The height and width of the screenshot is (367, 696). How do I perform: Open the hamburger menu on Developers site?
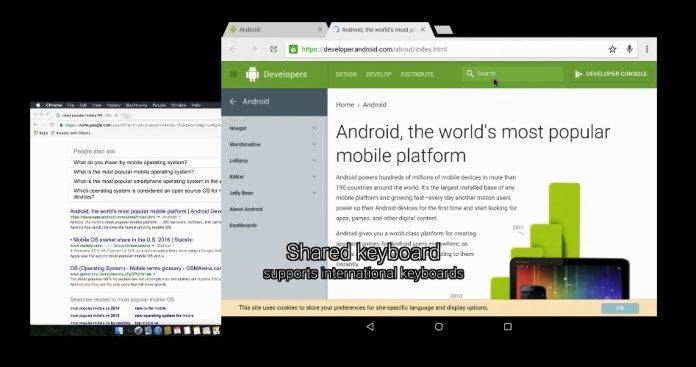233,74
